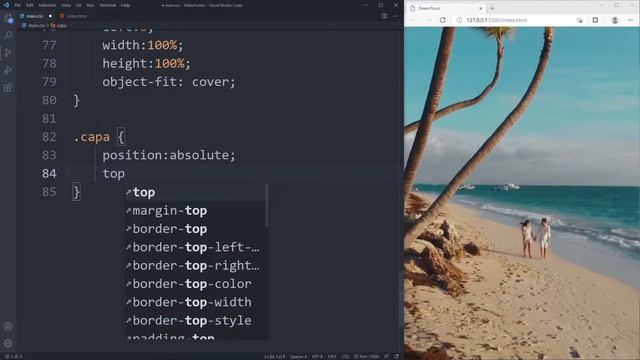
Task: Choose 'border-top-width' autocomplete suggestion
Action: point(195,302)
